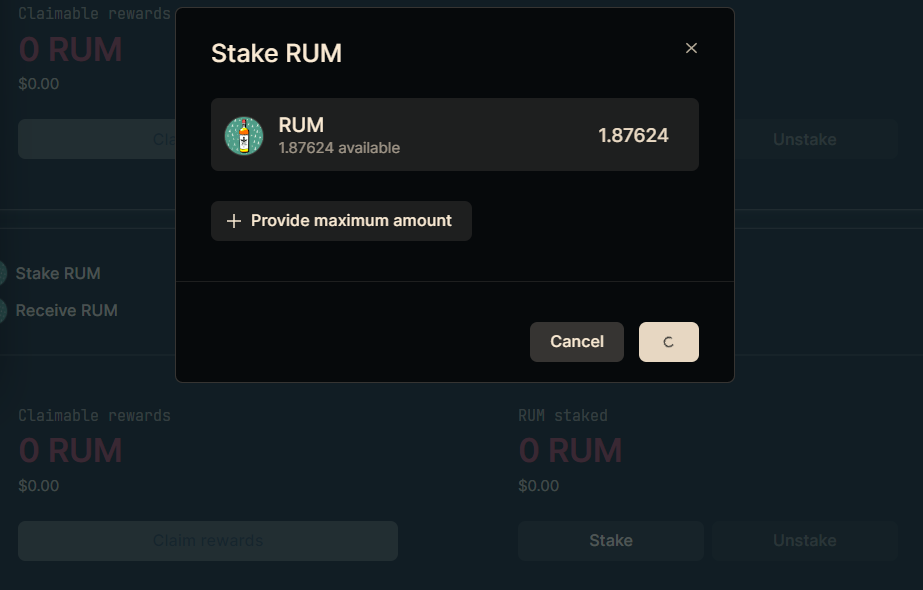Click the RUM token name in the dialog

pos(301,125)
